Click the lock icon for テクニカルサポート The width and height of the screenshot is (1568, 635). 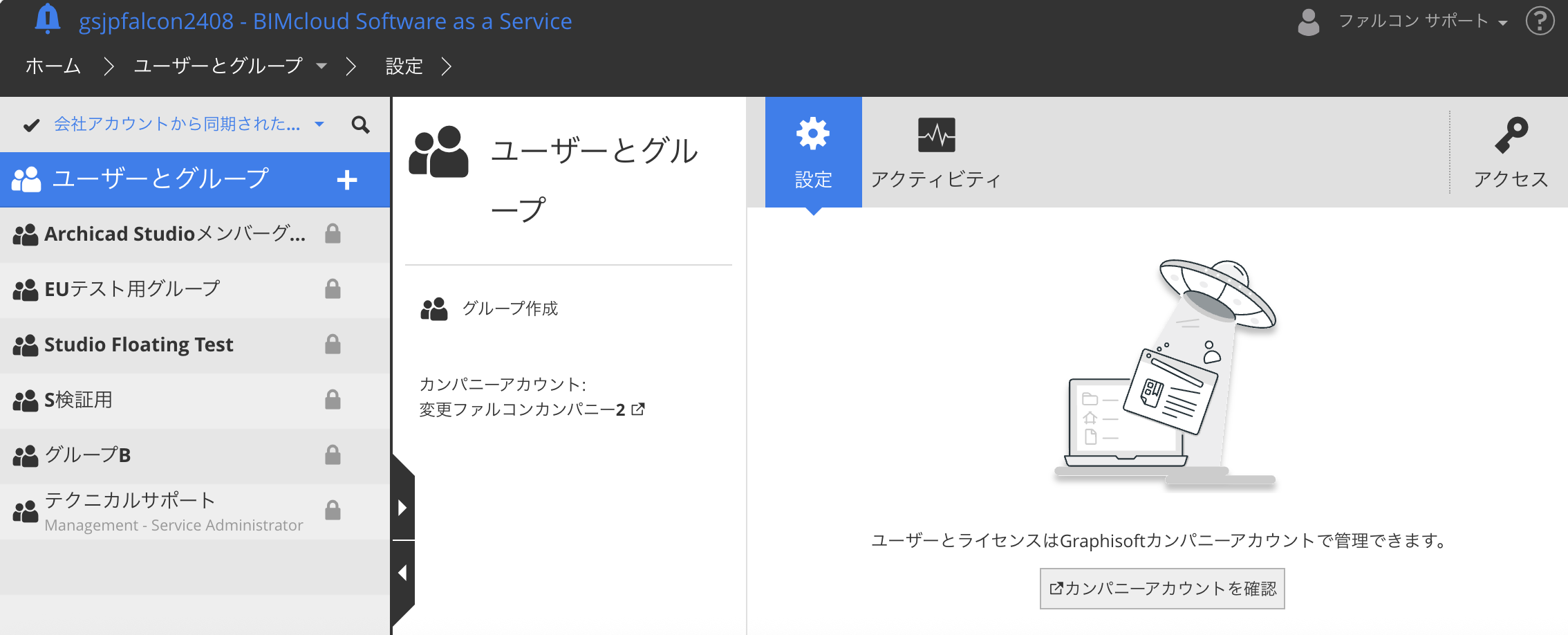[x=333, y=510]
